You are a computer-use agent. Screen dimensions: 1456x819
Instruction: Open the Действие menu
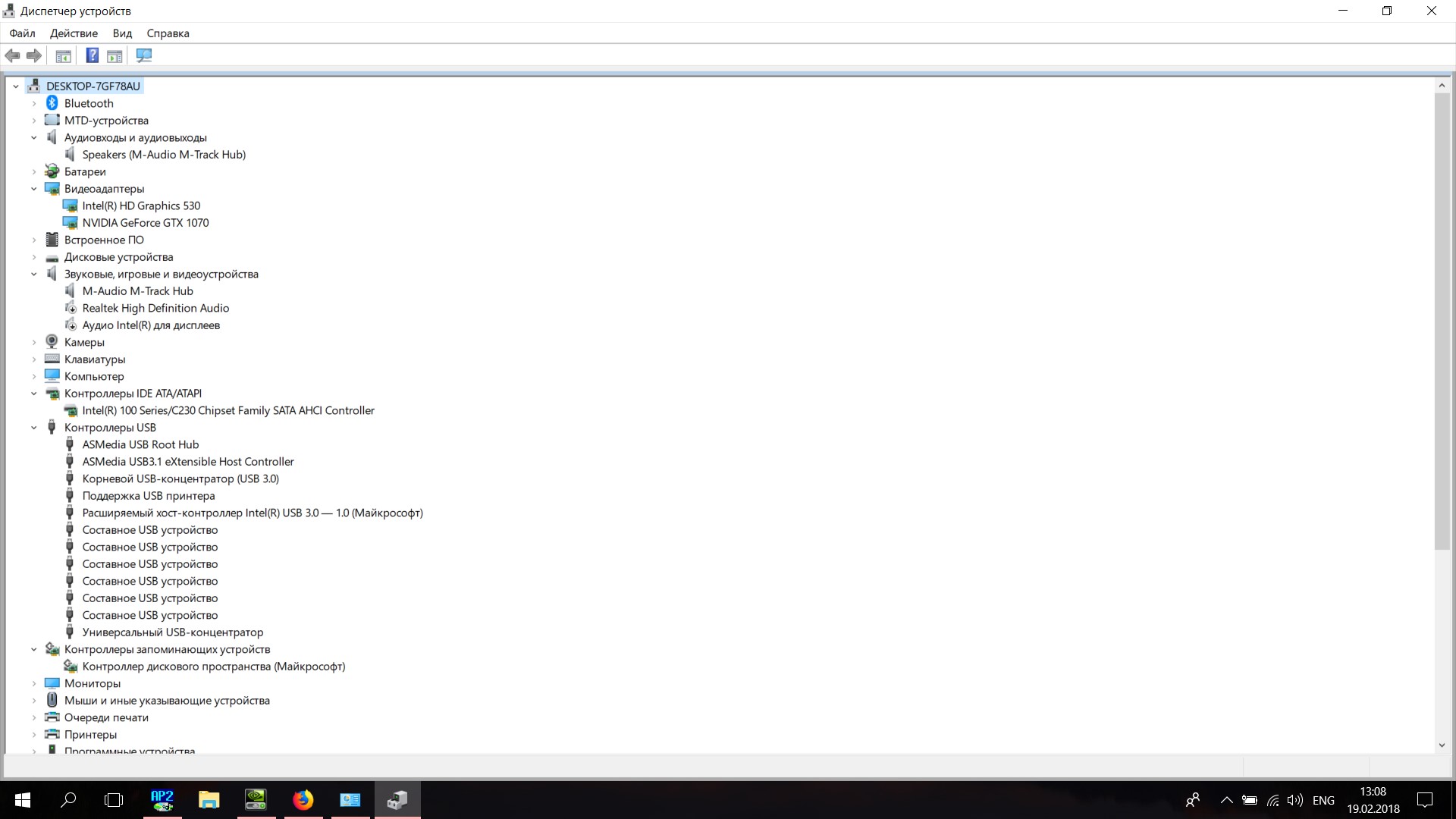(x=74, y=33)
